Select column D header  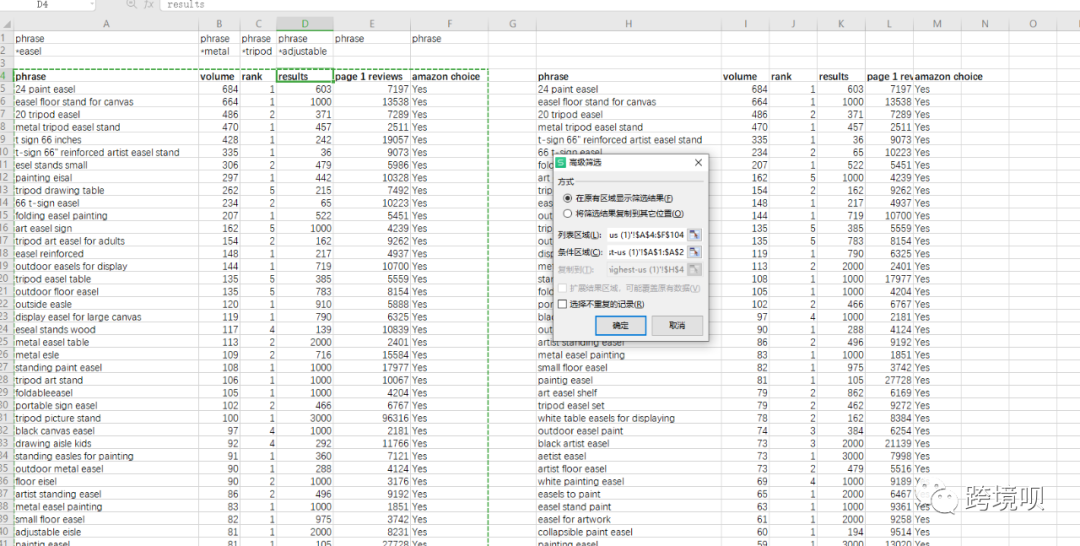(x=304, y=23)
